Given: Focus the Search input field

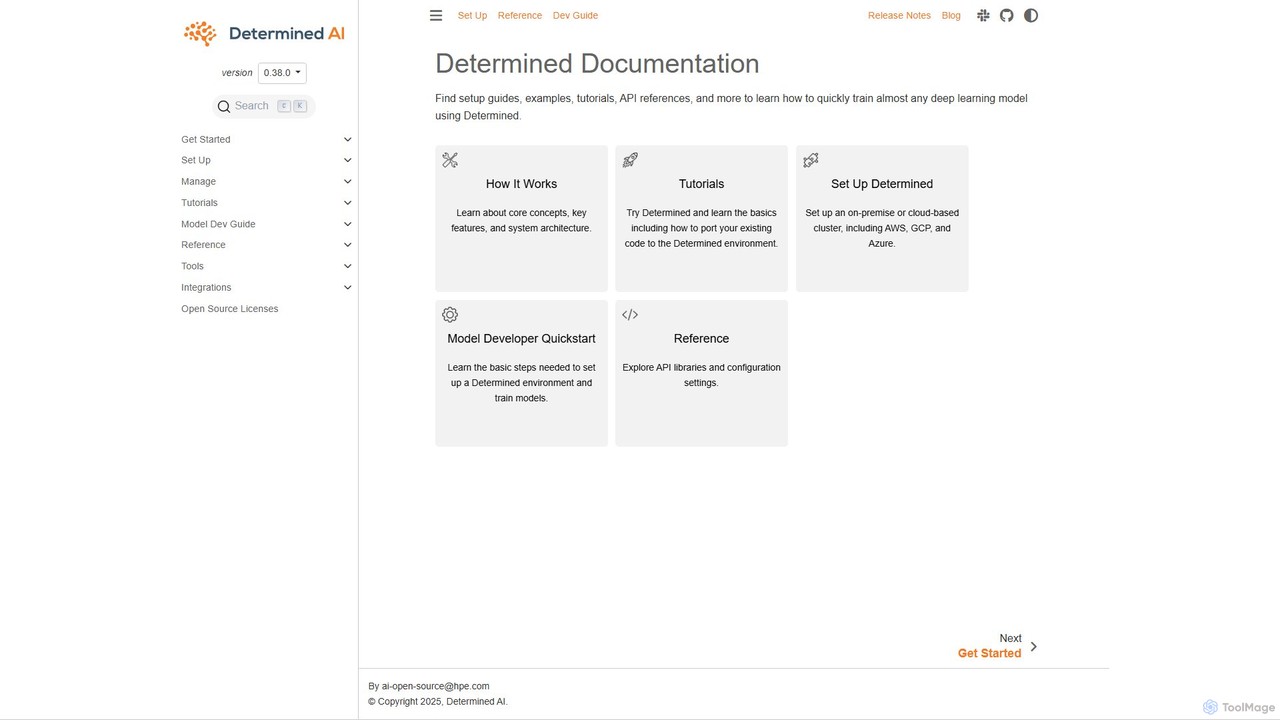Looking at the screenshot, I should tap(264, 106).
